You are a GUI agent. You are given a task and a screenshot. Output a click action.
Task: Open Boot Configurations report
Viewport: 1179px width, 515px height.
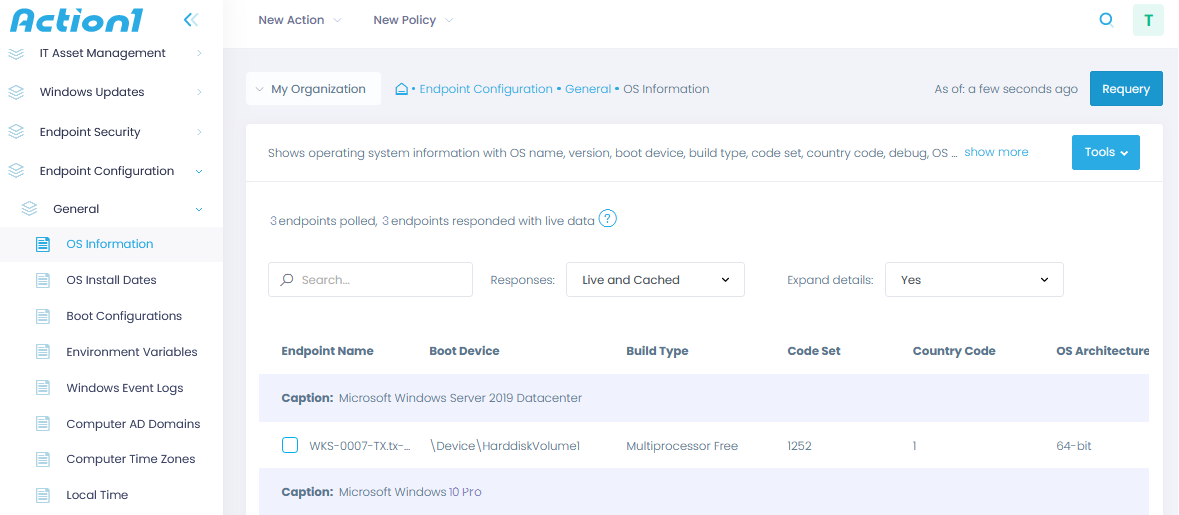click(124, 316)
